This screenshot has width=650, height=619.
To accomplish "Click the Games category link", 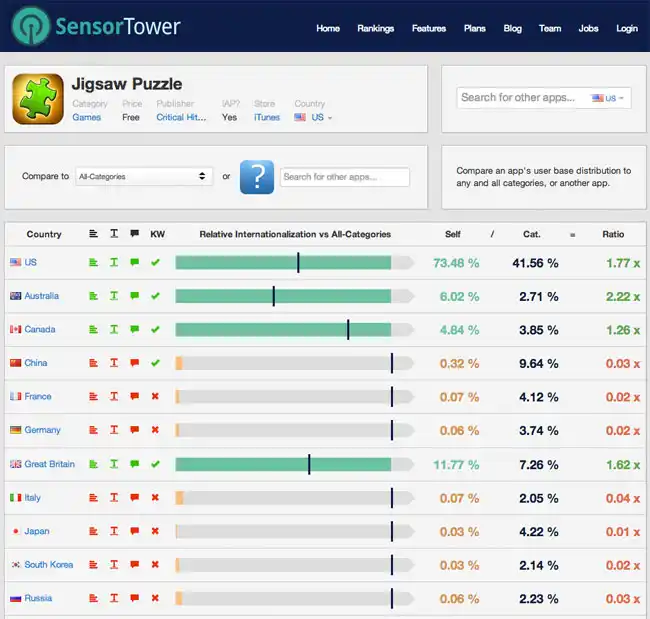I will [87, 117].
